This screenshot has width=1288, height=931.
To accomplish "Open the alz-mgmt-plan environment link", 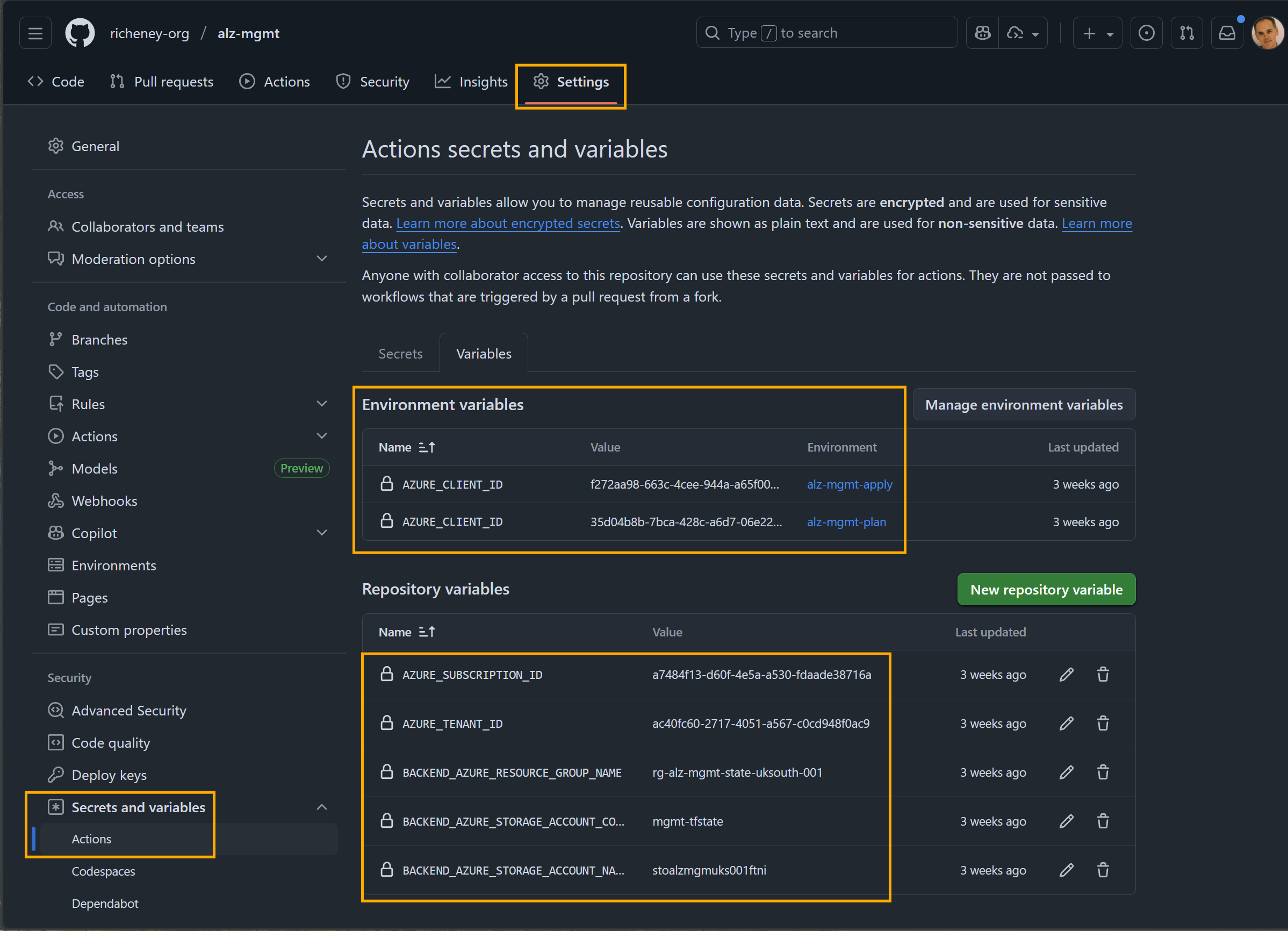I will coord(846,521).
